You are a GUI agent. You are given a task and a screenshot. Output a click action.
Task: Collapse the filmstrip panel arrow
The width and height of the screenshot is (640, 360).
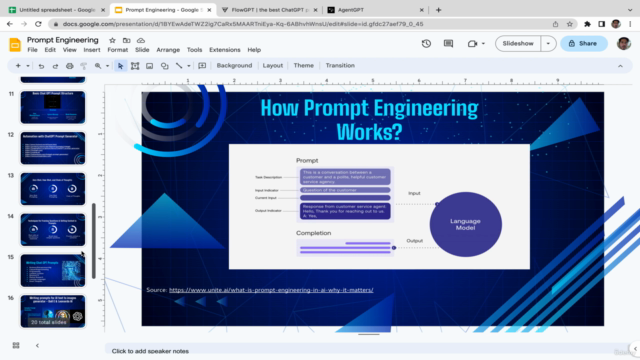click(x=37, y=345)
